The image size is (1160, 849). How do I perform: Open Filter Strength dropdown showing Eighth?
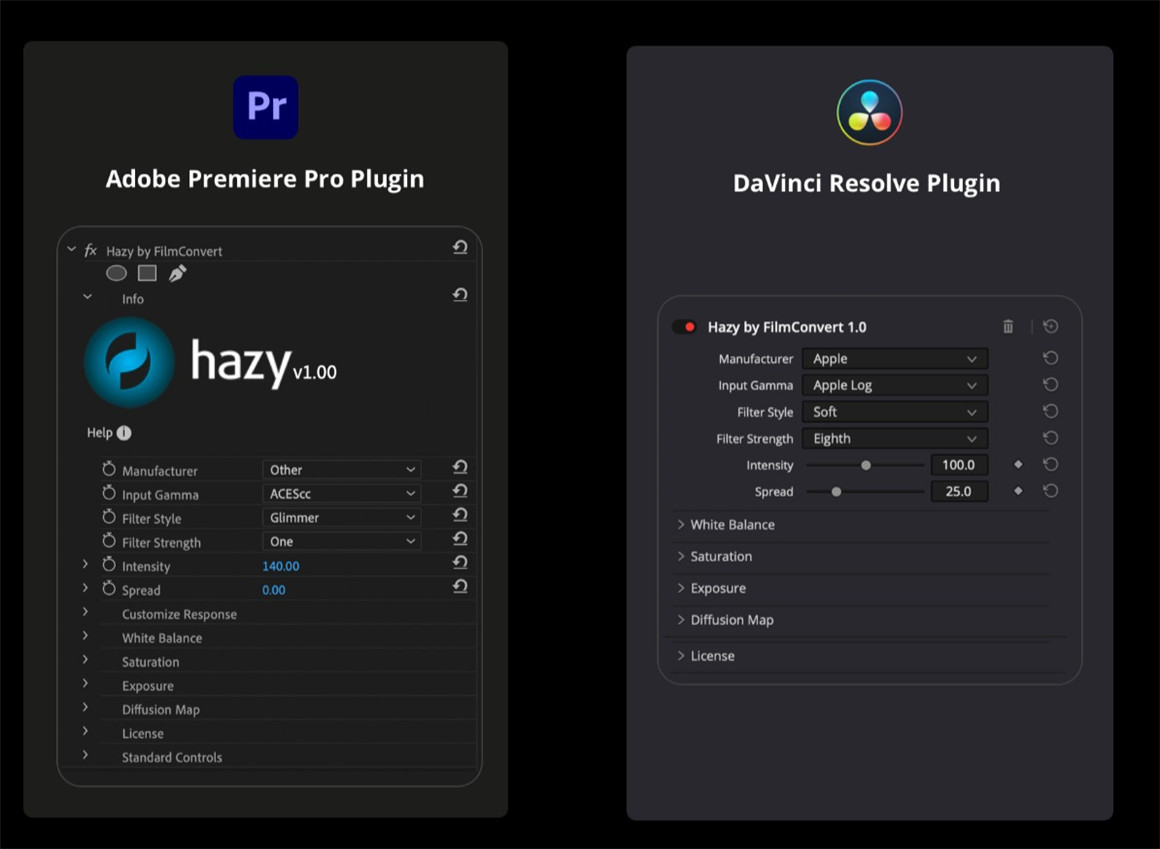point(894,438)
